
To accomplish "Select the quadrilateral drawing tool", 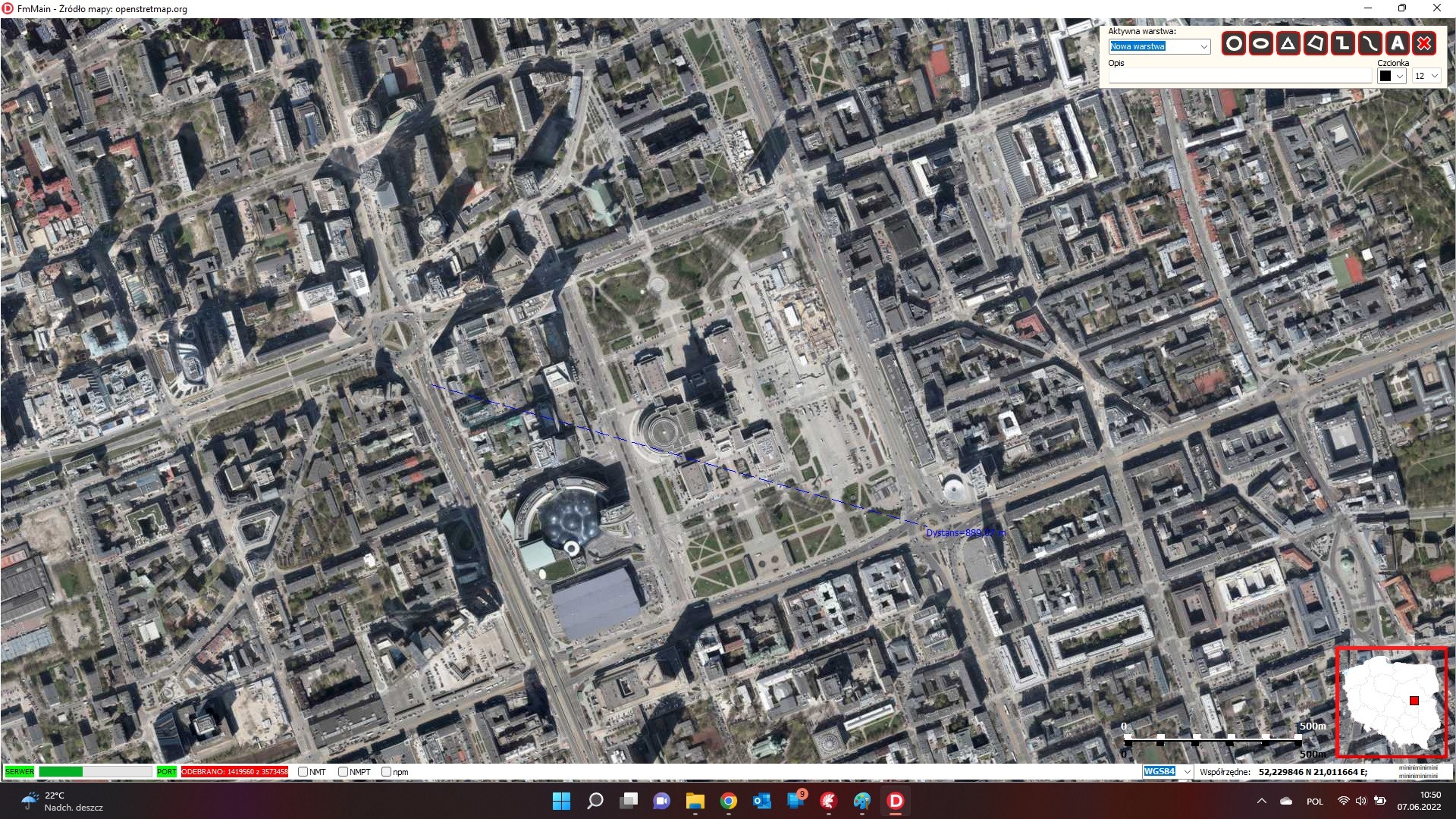I will coord(1314,44).
